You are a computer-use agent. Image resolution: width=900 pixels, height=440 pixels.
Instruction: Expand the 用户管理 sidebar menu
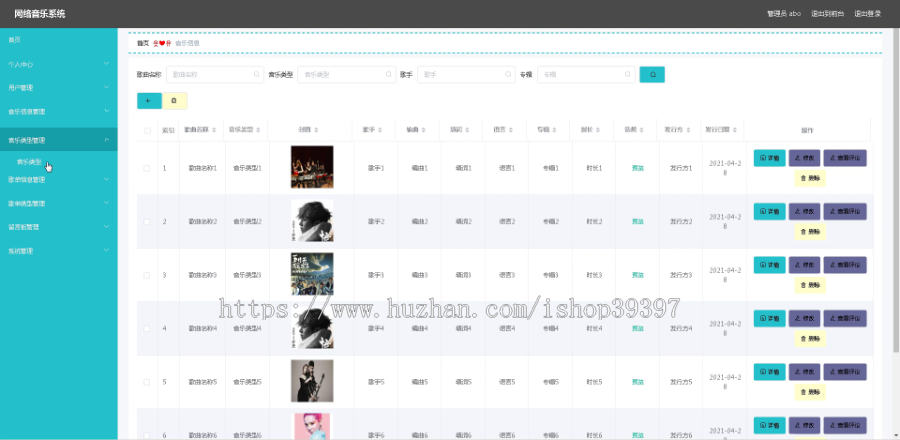pyautogui.click(x=59, y=88)
